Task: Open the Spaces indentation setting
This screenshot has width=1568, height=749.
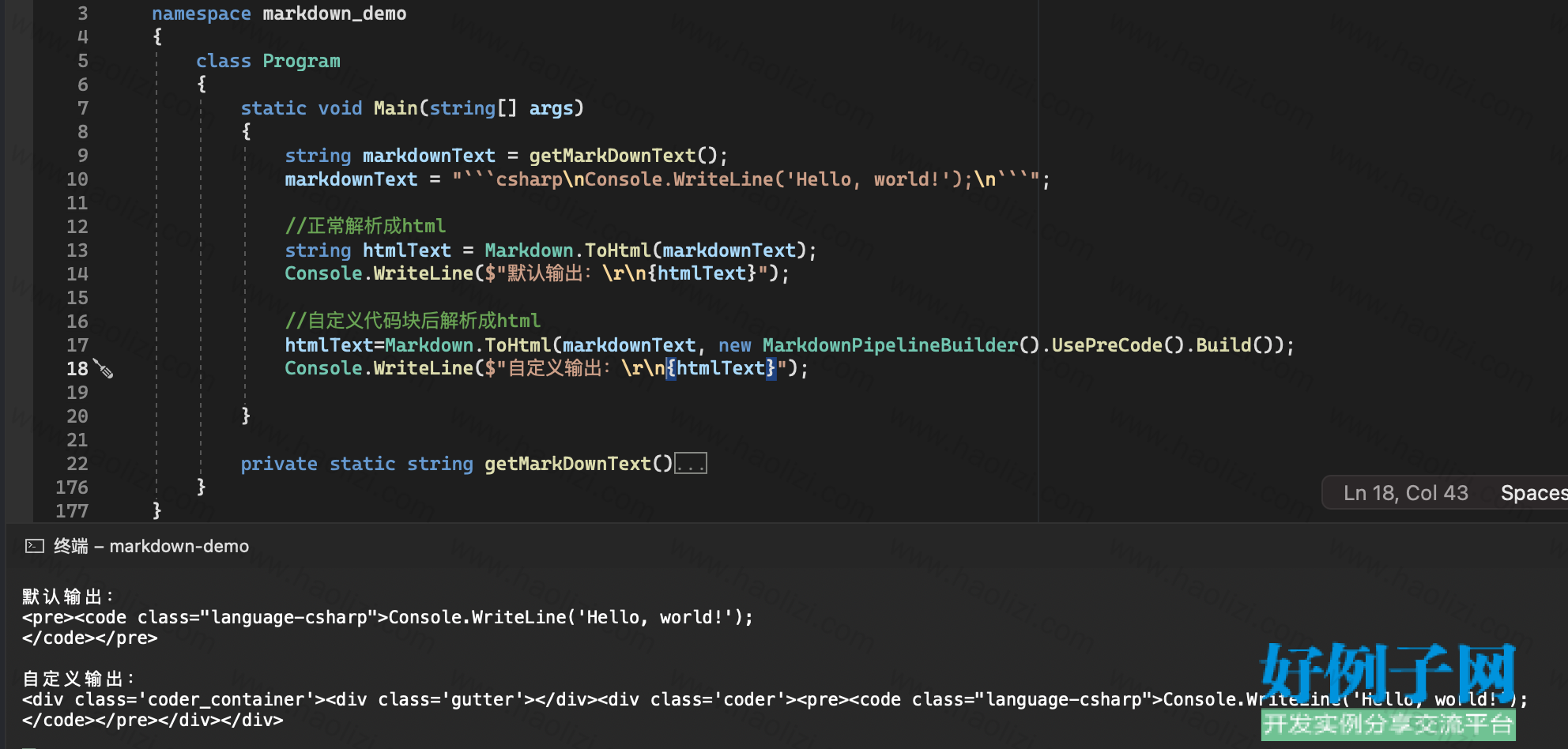Action: tap(1533, 493)
